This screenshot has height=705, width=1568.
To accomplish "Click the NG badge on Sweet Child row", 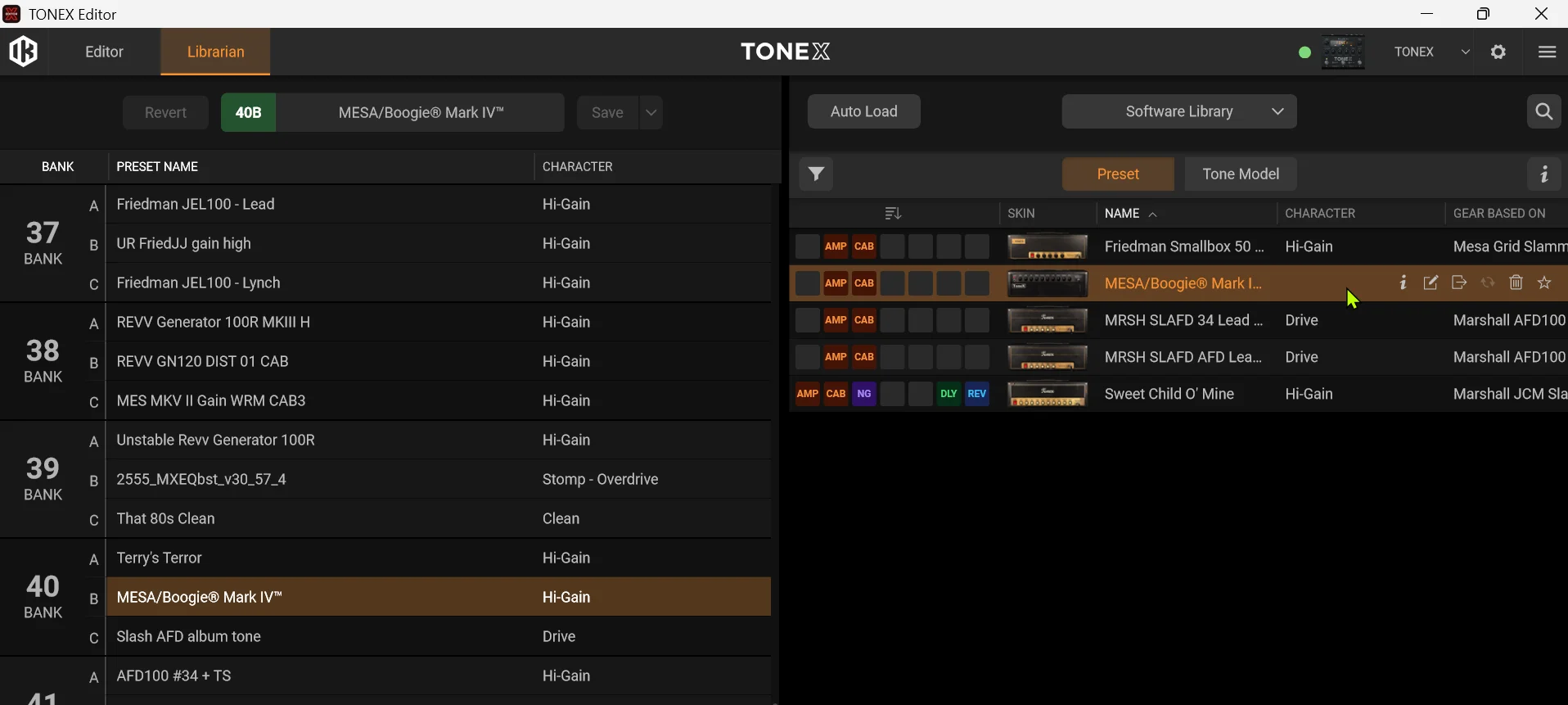I will point(864,395).
